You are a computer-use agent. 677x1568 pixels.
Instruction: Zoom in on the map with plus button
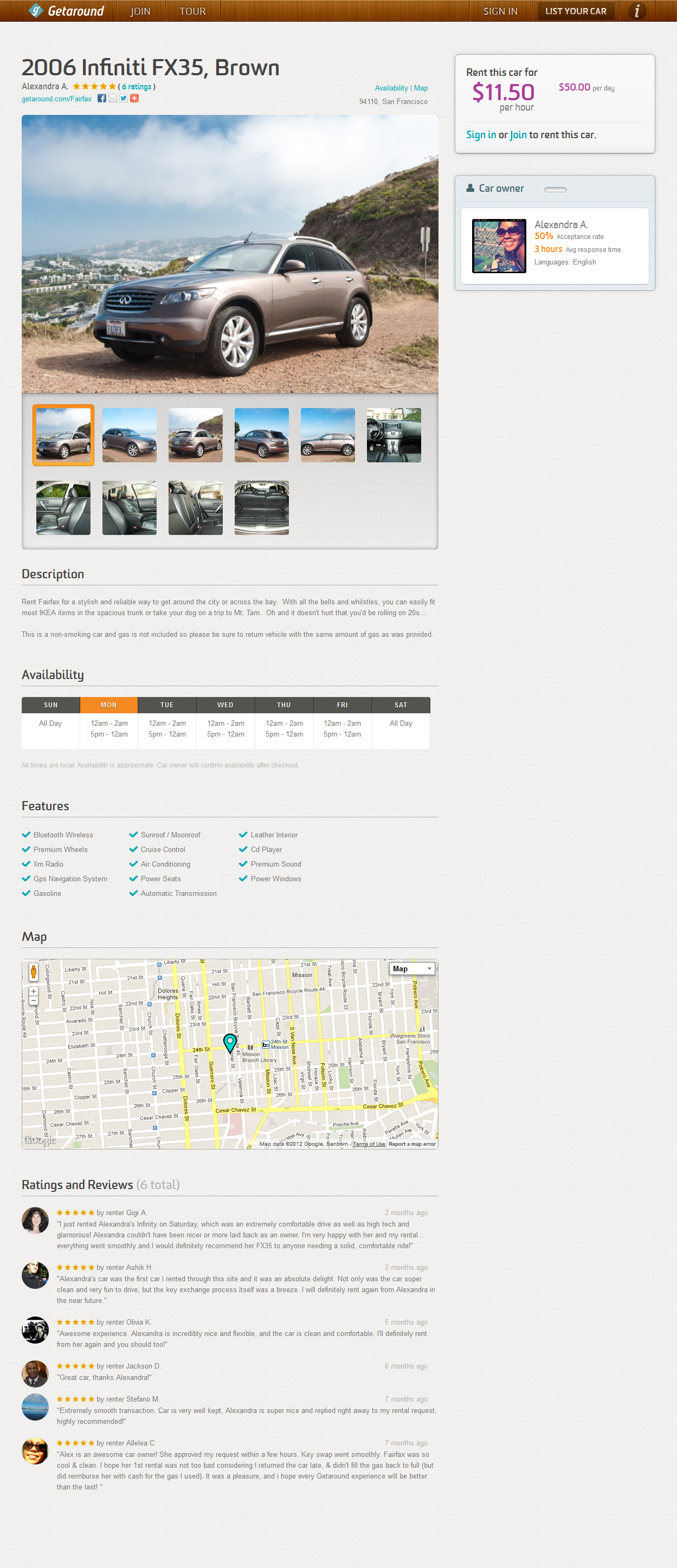pos(34,991)
